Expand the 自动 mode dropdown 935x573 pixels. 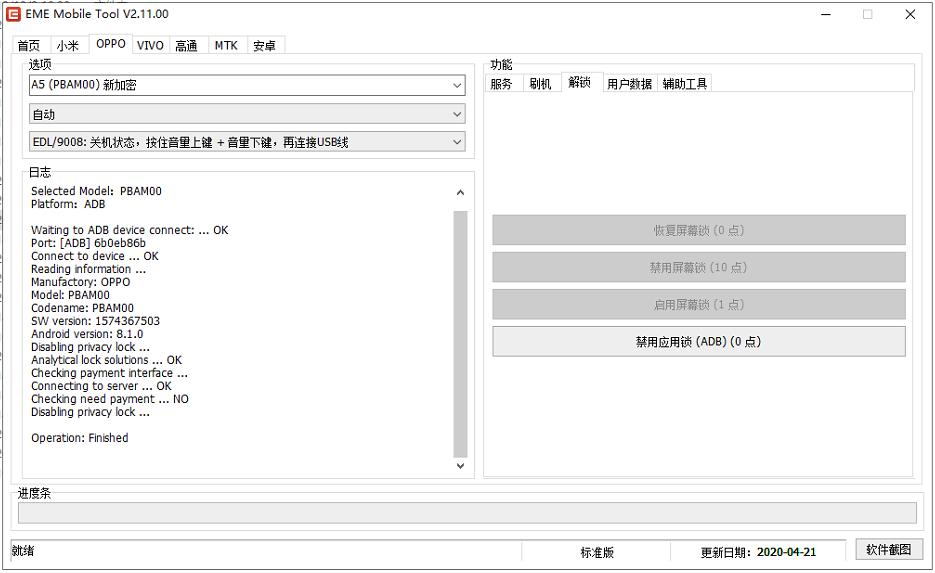click(247, 114)
